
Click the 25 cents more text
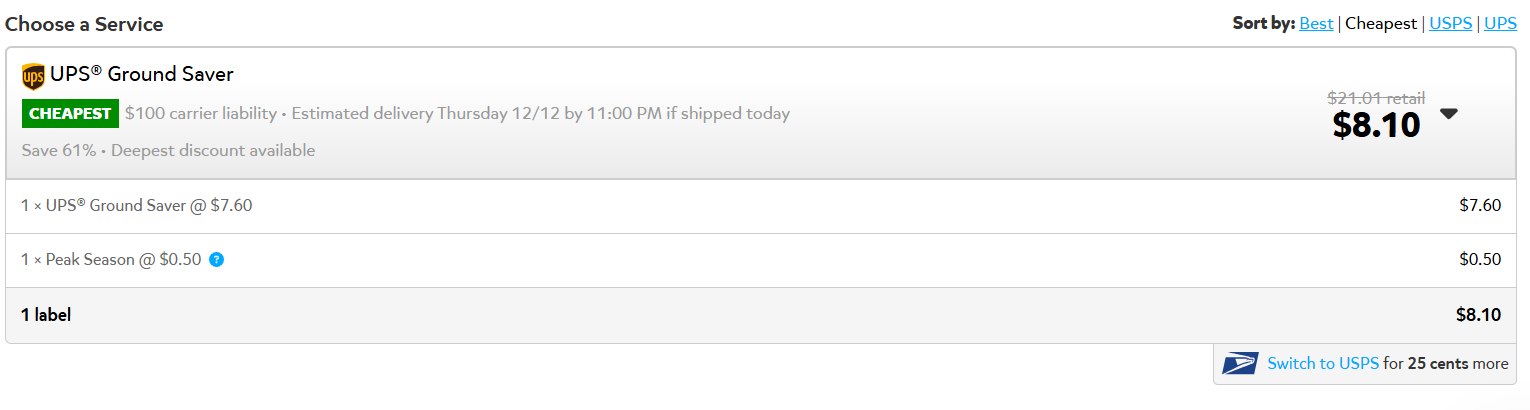point(1458,364)
